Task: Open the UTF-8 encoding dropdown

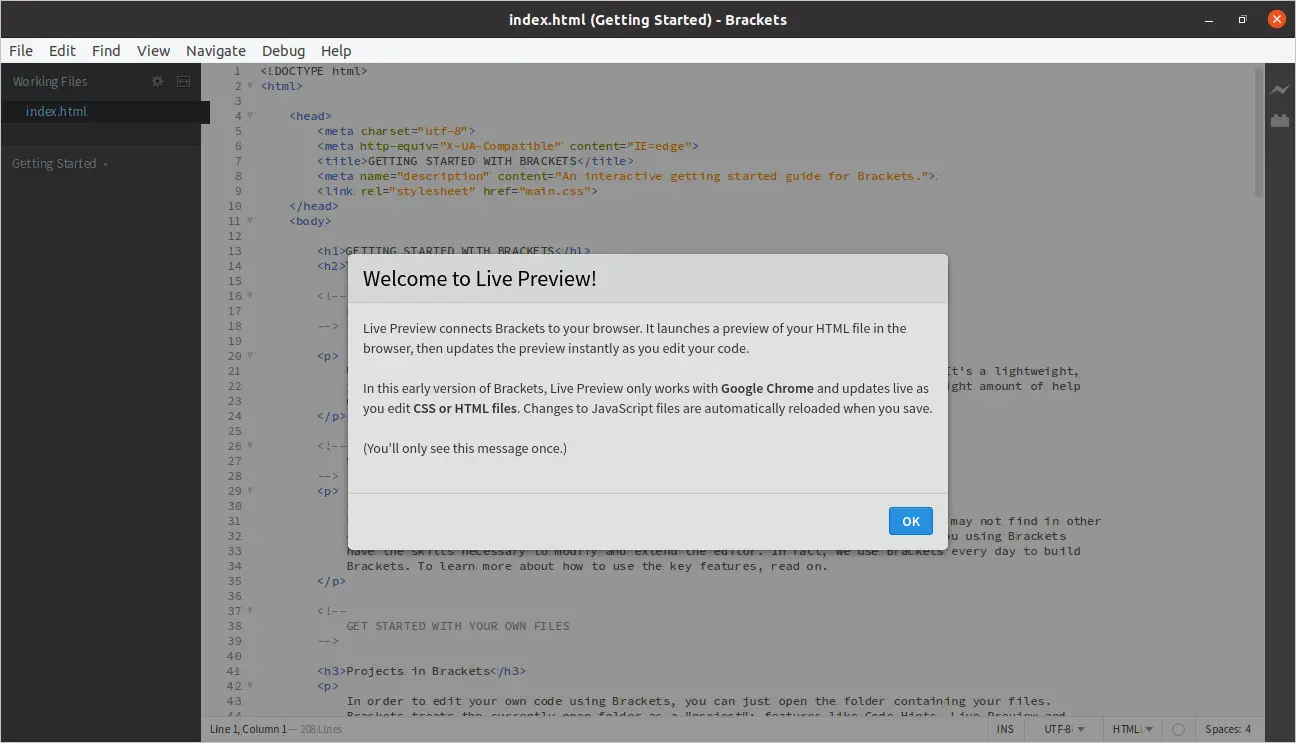Action: (x=1063, y=730)
